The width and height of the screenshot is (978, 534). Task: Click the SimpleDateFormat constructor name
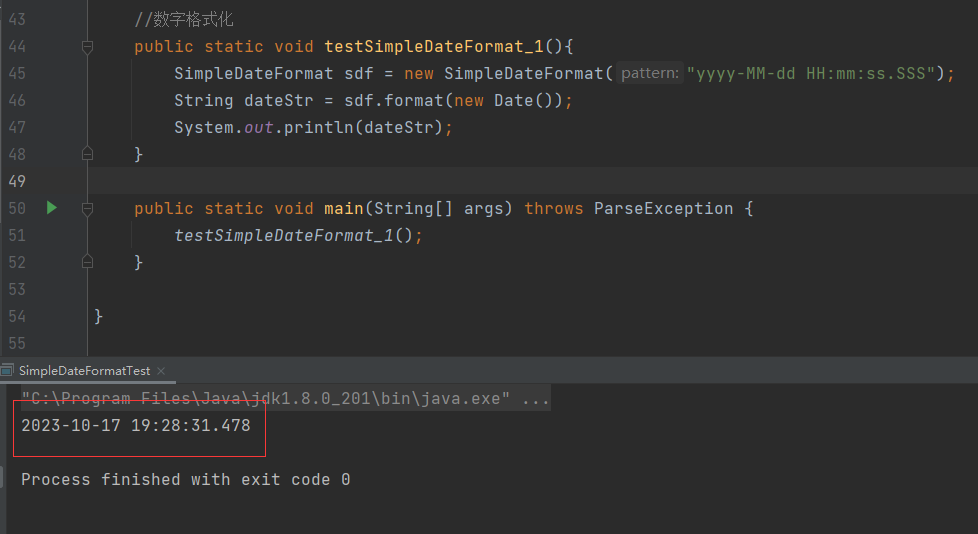coord(524,73)
